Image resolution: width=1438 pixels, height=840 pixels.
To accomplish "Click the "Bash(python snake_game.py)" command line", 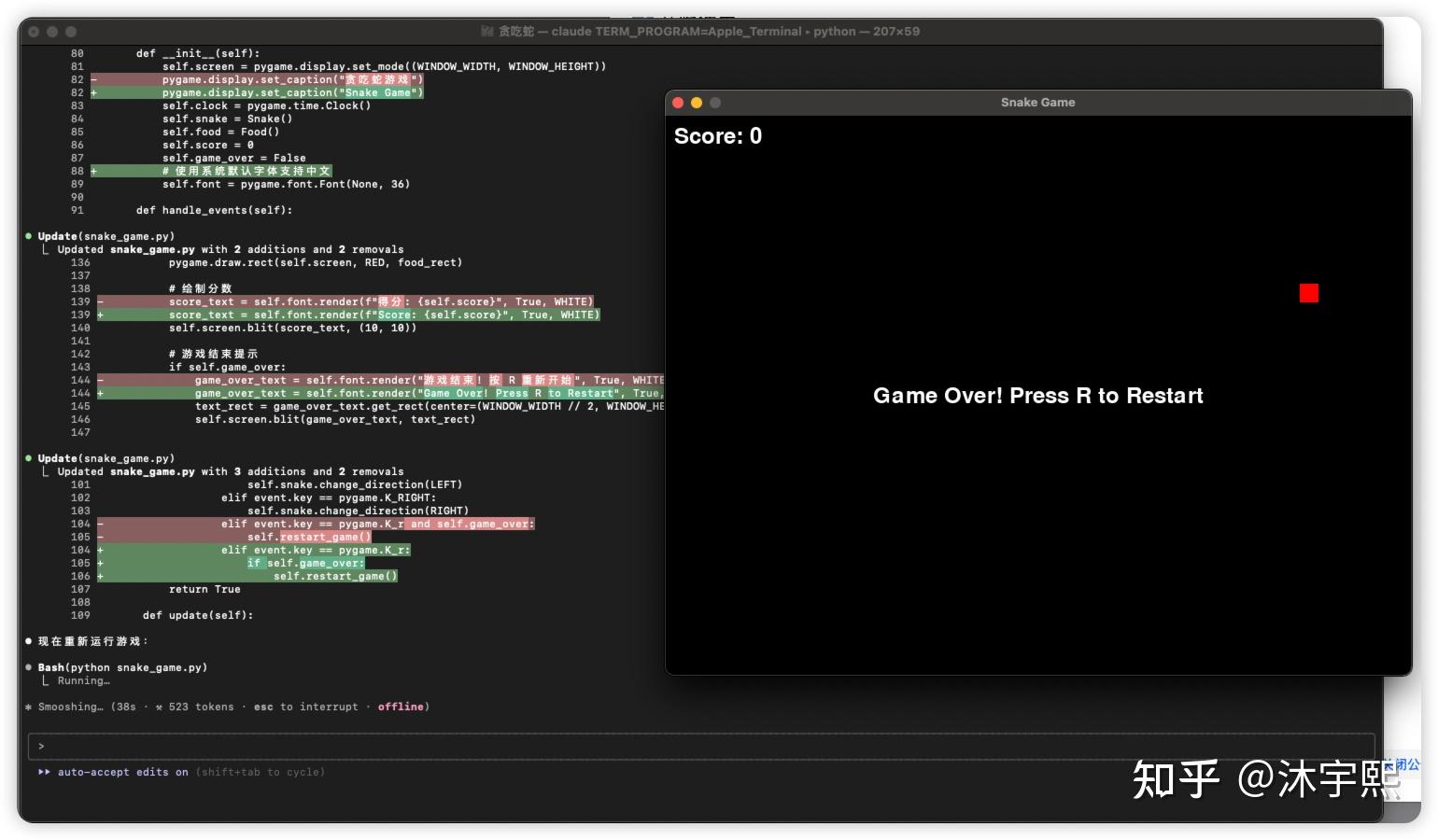I will 122,667.
